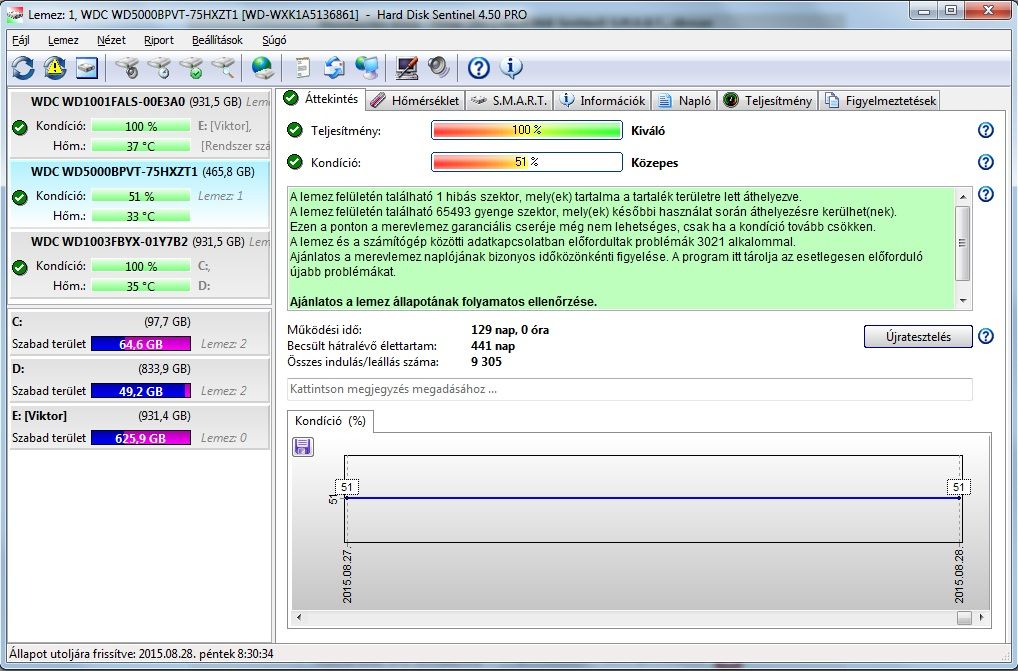Click green check icon of WD1003FBYX disk

coord(20,267)
